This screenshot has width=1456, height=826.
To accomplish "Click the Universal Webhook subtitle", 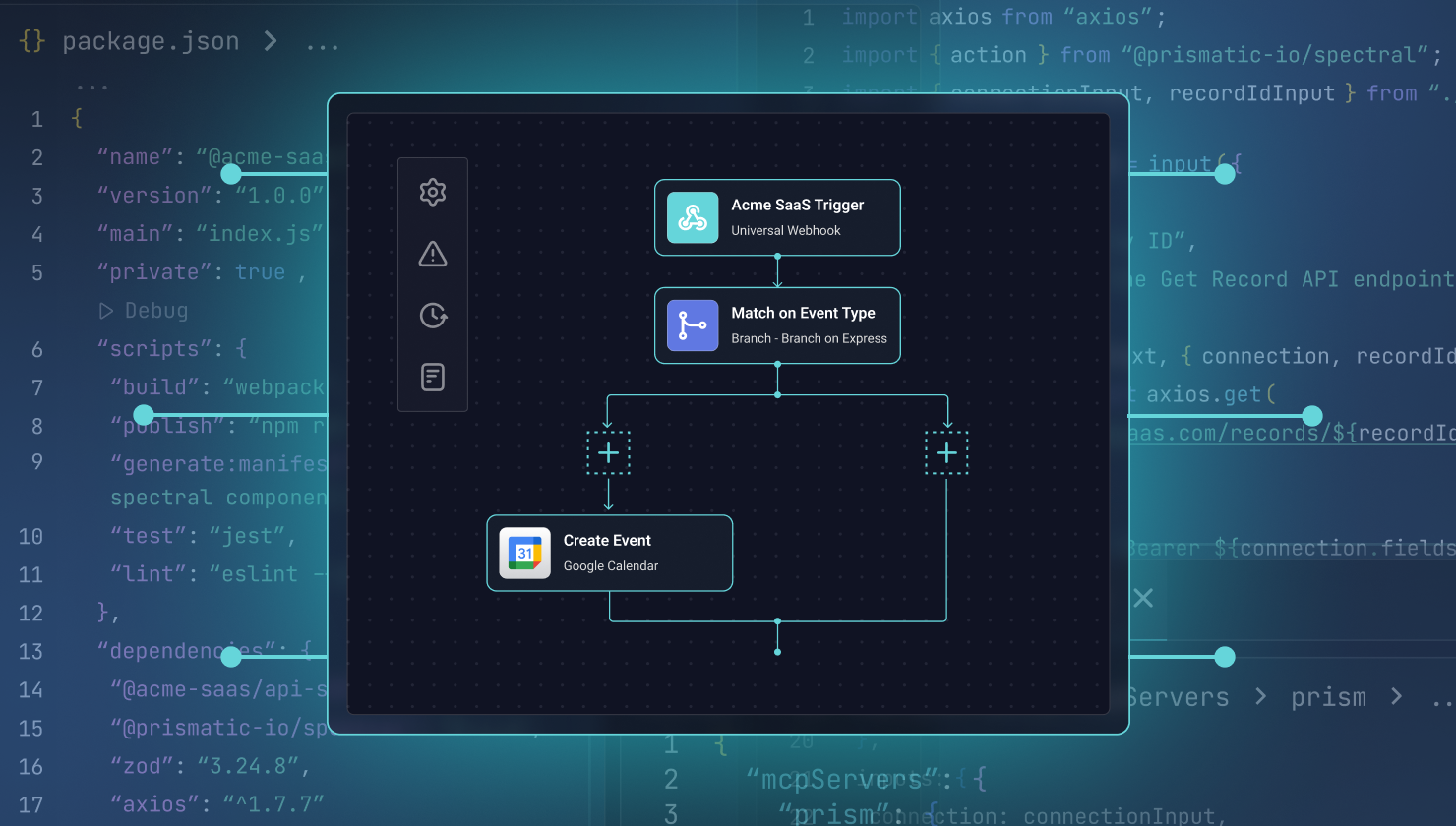I will pyautogui.click(x=786, y=231).
